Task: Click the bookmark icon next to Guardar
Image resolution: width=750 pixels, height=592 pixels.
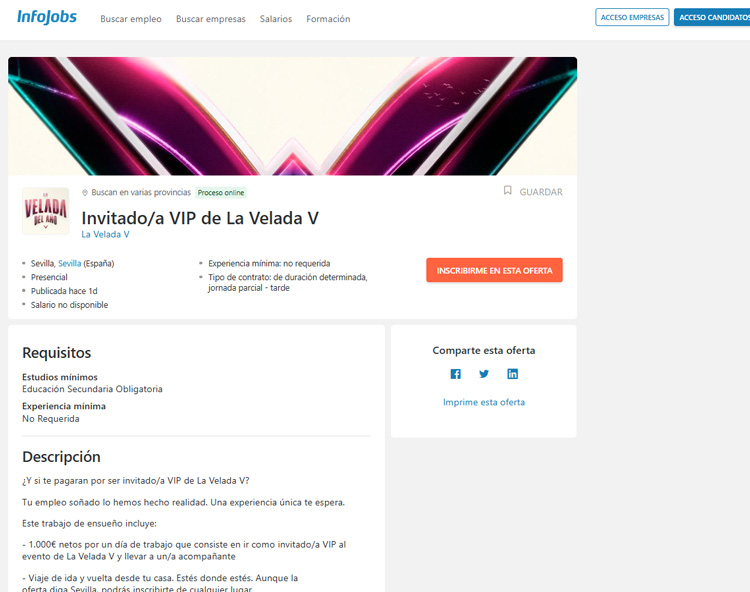Action: tap(507, 191)
